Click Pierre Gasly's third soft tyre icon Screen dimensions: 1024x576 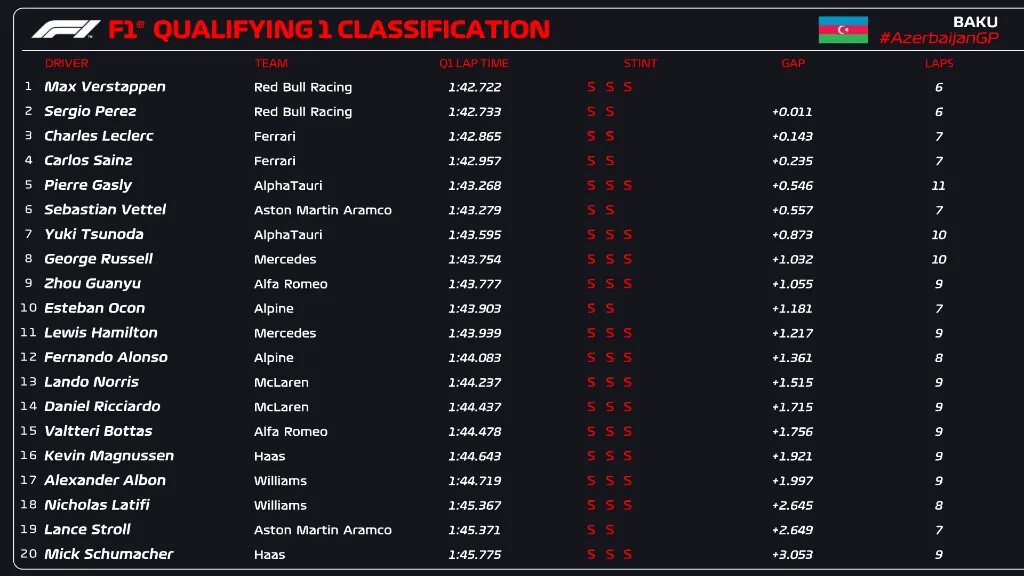[x=628, y=185]
